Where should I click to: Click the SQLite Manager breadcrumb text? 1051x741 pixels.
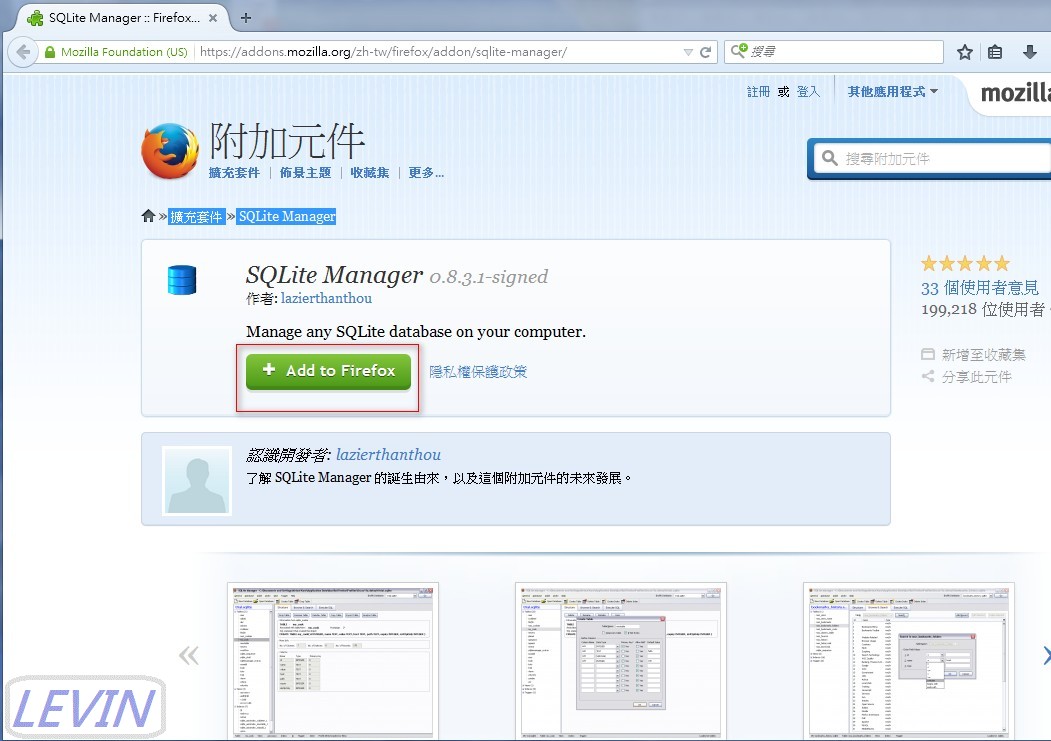(287, 216)
